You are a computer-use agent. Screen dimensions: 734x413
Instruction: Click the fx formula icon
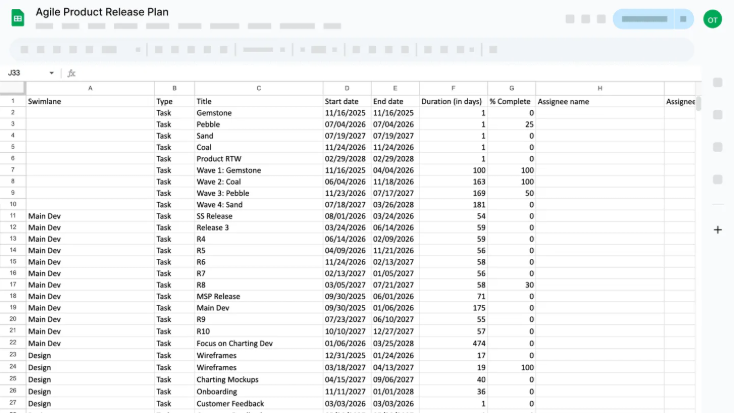[x=71, y=73]
